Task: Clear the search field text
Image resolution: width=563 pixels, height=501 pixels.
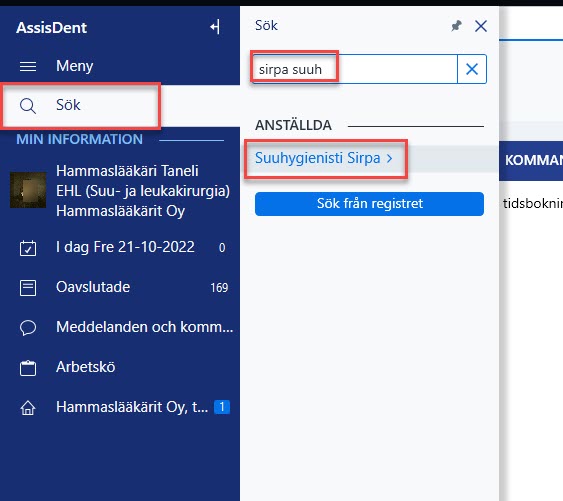Action: (x=472, y=69)
